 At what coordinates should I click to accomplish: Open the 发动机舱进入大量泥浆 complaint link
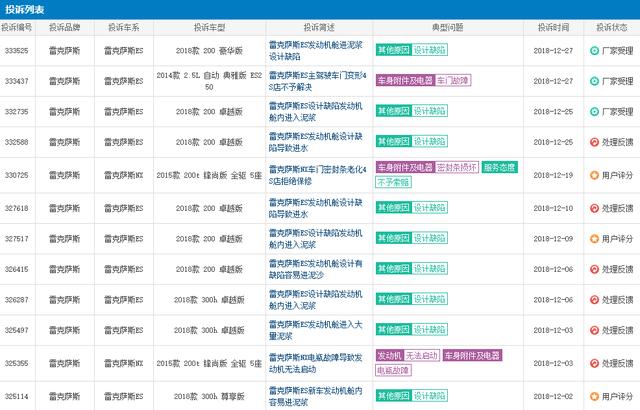tap(316, 330)
